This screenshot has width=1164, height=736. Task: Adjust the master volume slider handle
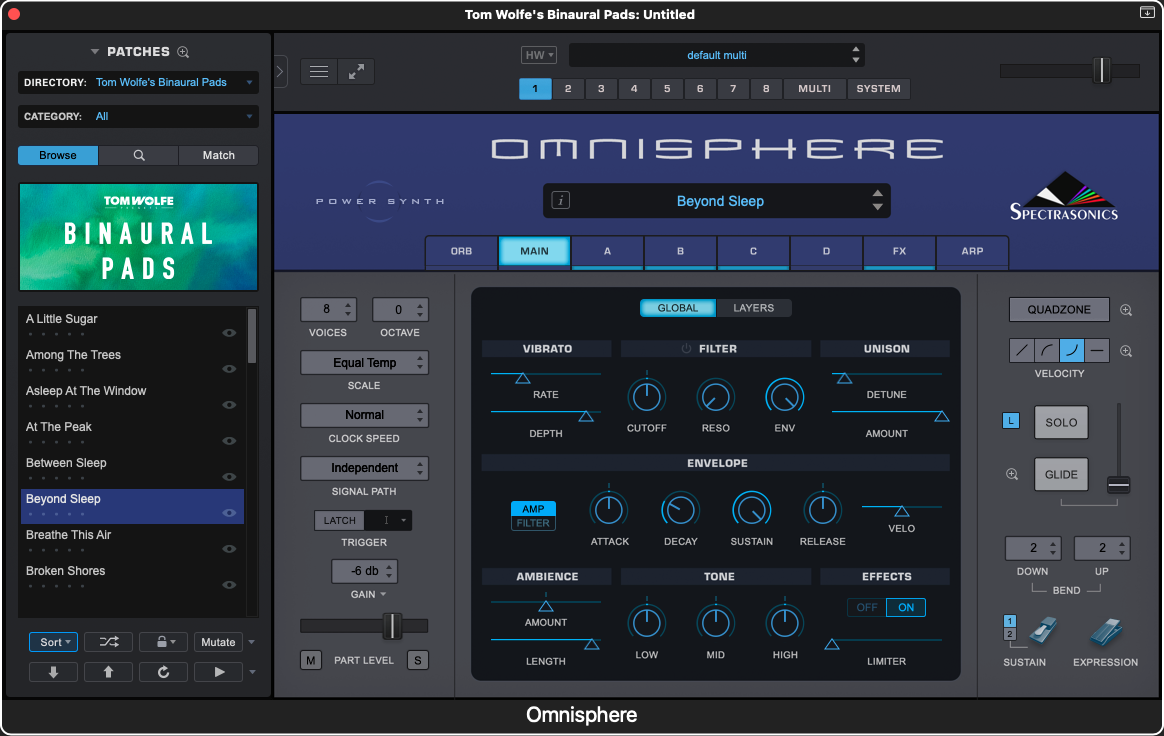tap(1102, 71)
